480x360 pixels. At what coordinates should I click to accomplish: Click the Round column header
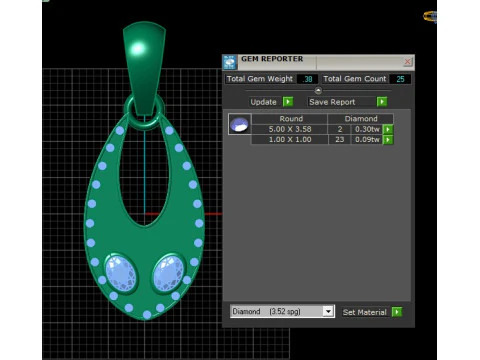pyautogui.click(x=291, y=119)
